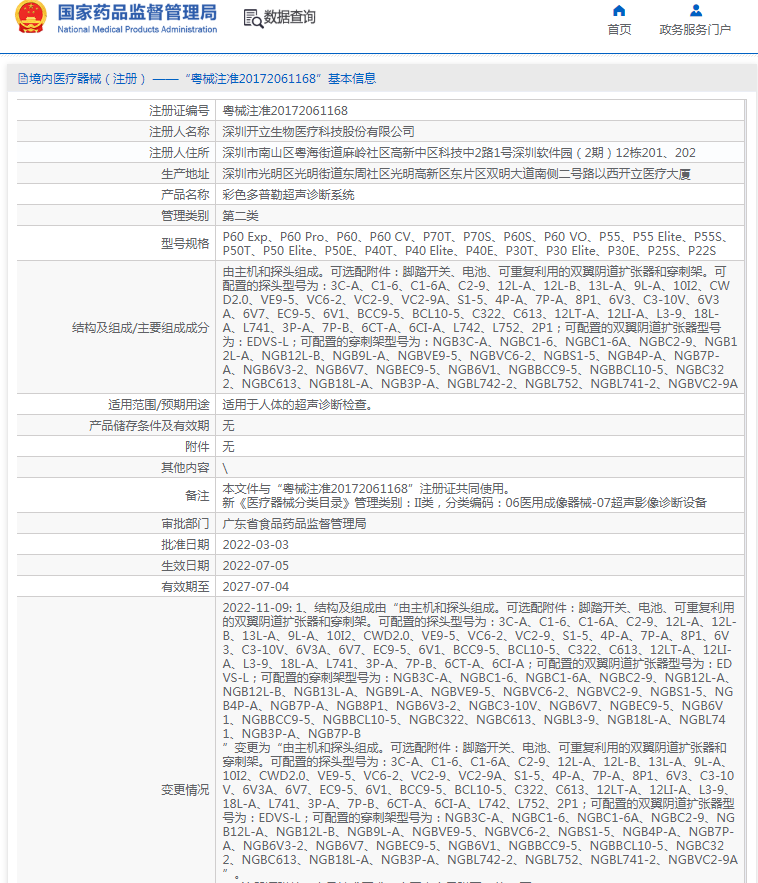758x883 pixels.
Task: Click the 备注 label
Action: coord(197,496)
